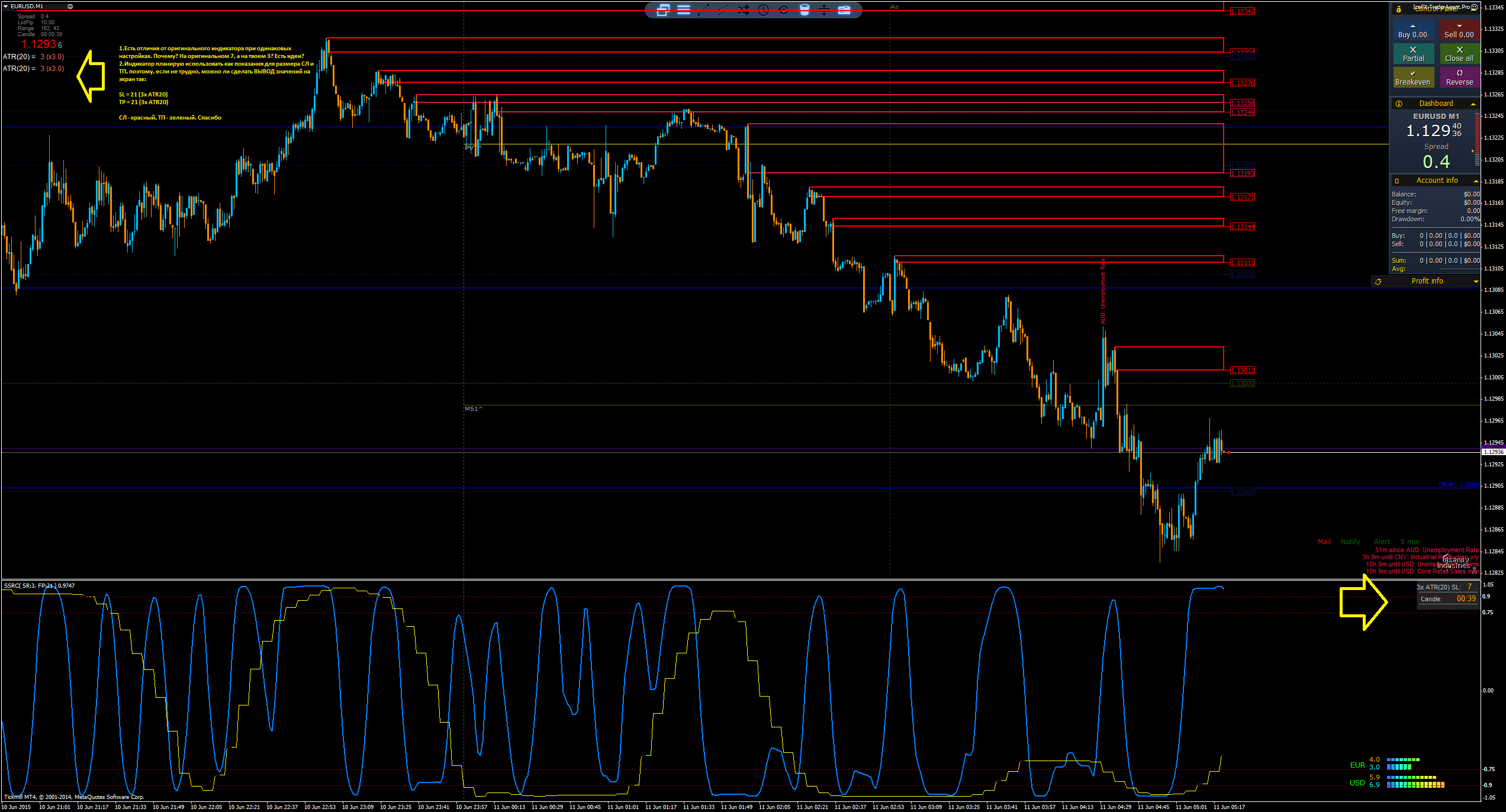Click the 1.13258 red price label
Screen dimensions: 1506x812
click(1242, 103)
